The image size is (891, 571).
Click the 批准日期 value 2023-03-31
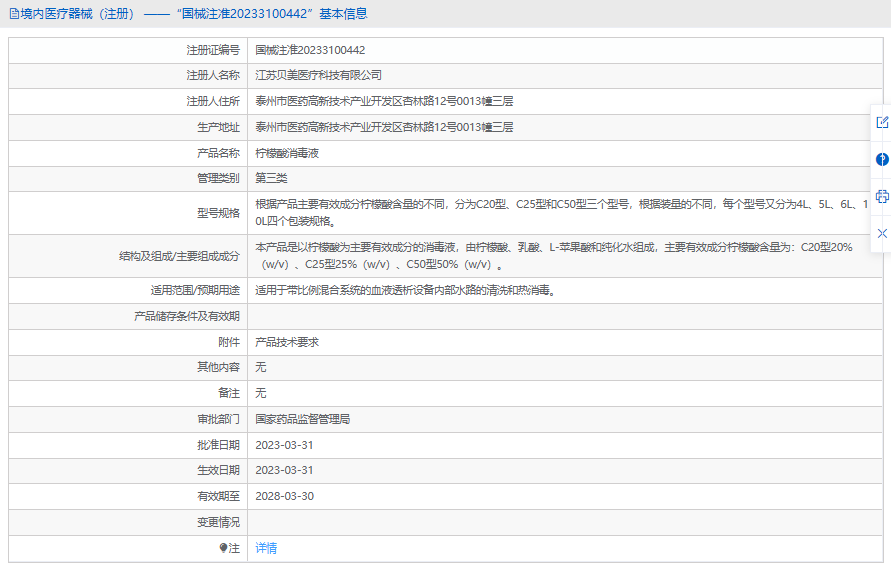point(284,445)
